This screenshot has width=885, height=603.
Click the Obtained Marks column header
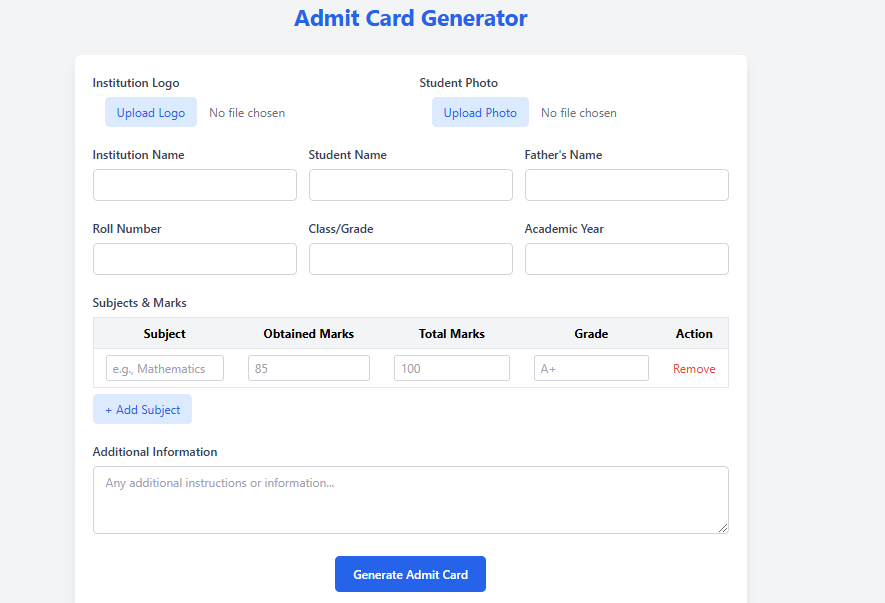coord(309,334)
